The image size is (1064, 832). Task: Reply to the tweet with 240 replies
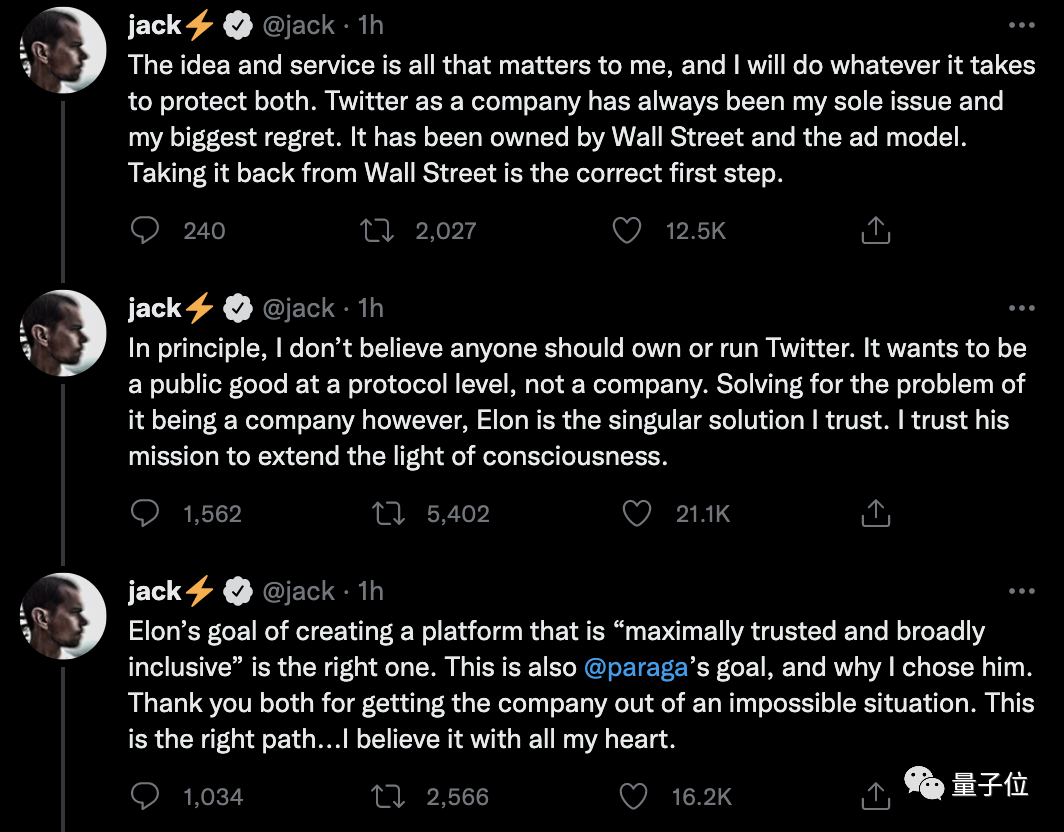tap(146, 231)
